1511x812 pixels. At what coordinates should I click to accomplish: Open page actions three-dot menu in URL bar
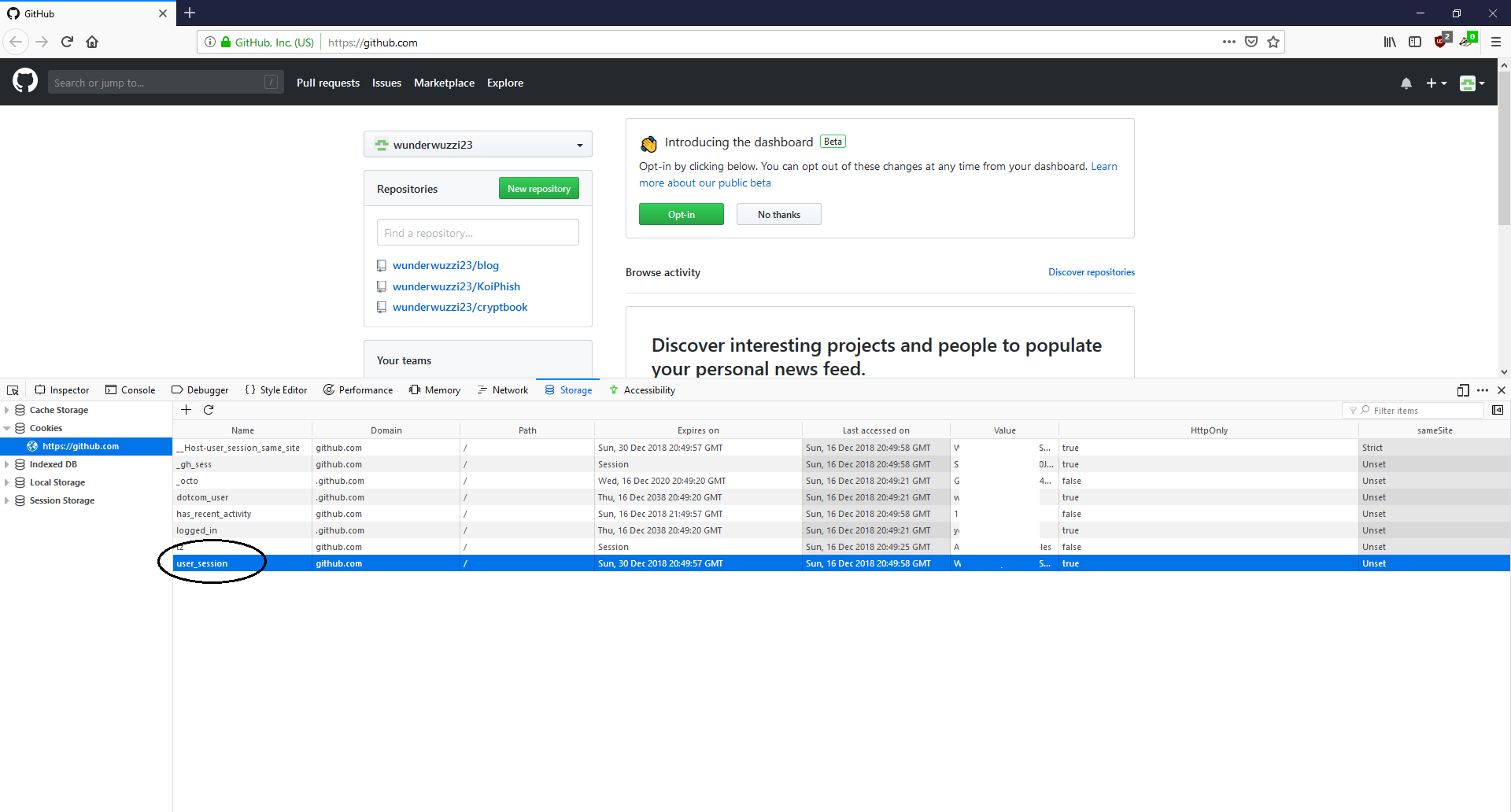(x=1229, y=42)
